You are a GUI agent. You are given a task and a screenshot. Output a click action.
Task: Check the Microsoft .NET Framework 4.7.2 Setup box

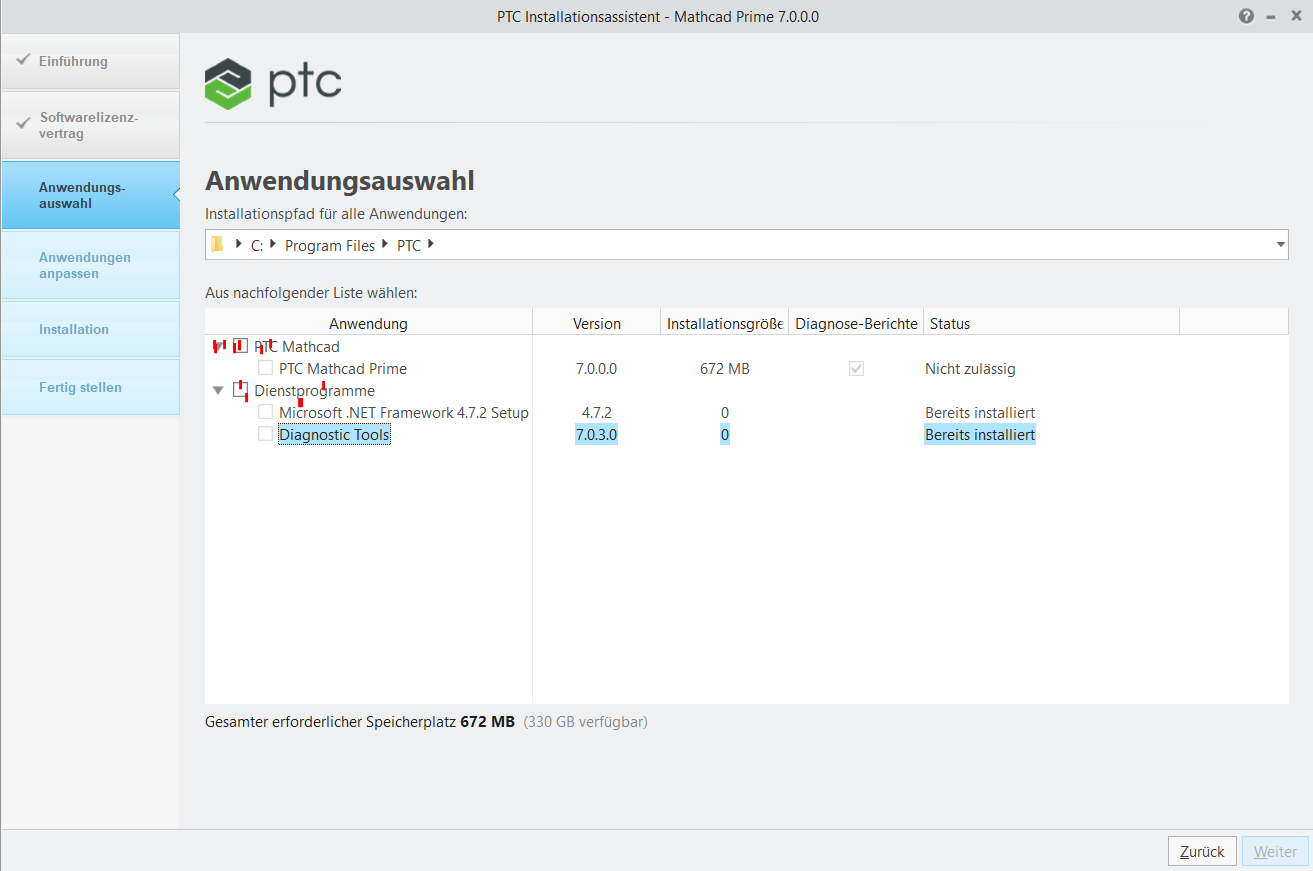pyautogui.click(x=265, y=412)
